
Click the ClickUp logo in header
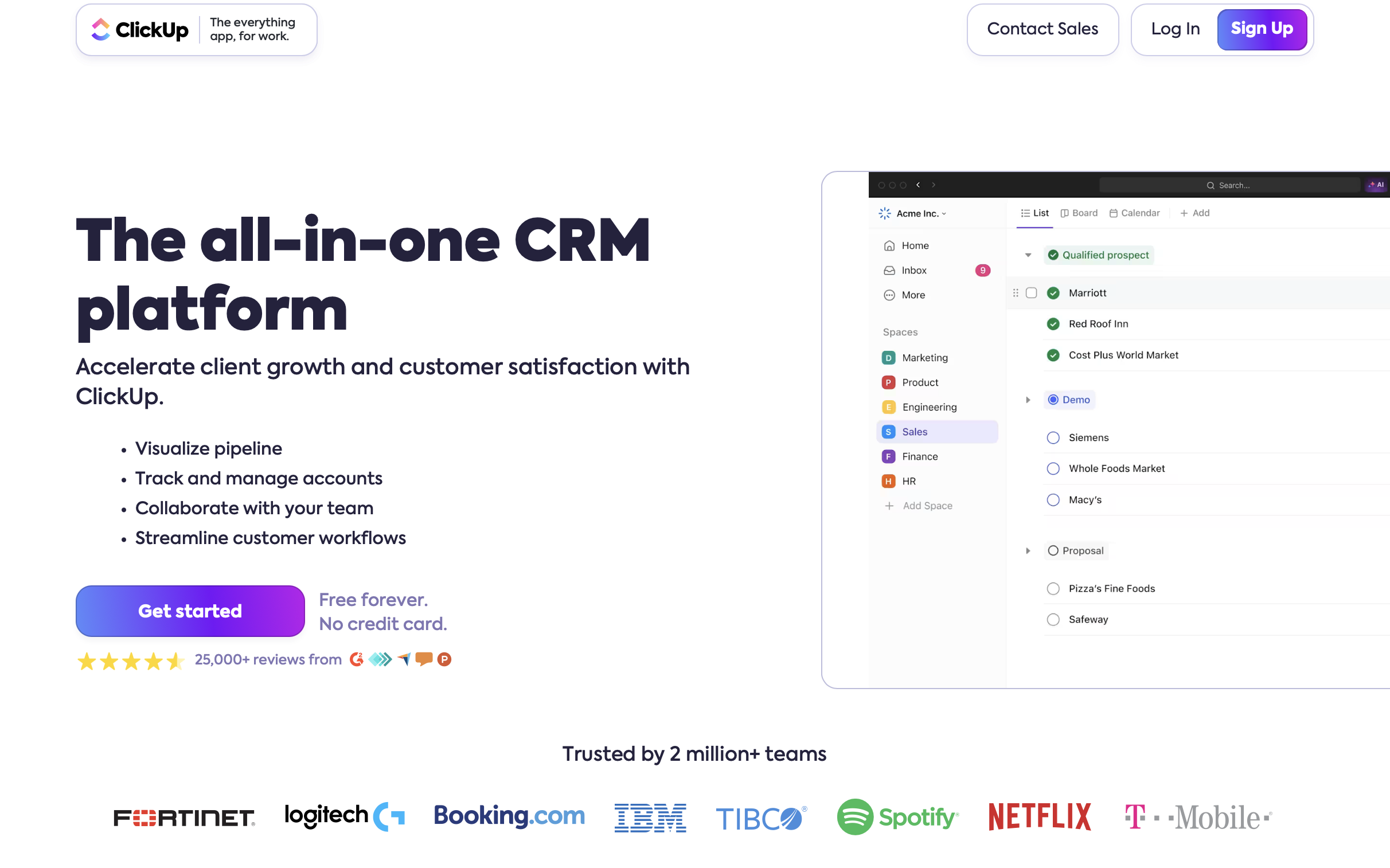(139, 29)
